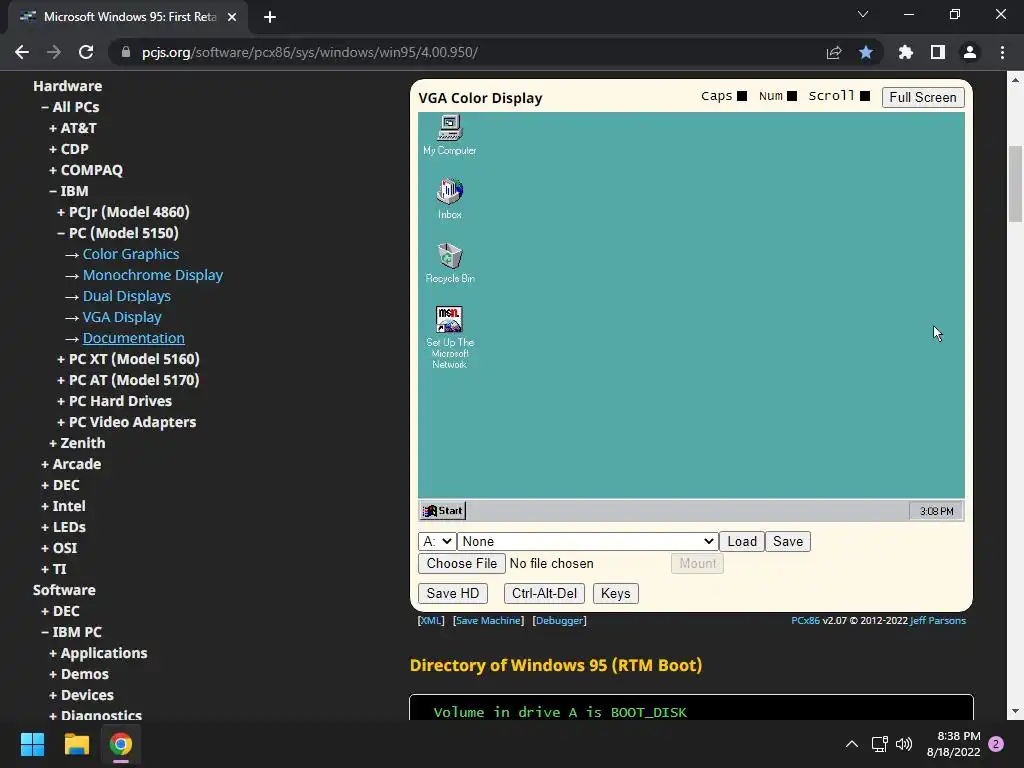Click Choose File button
Screen dimensions: 1024x768
pyautogui.click(x=462, y=564)
